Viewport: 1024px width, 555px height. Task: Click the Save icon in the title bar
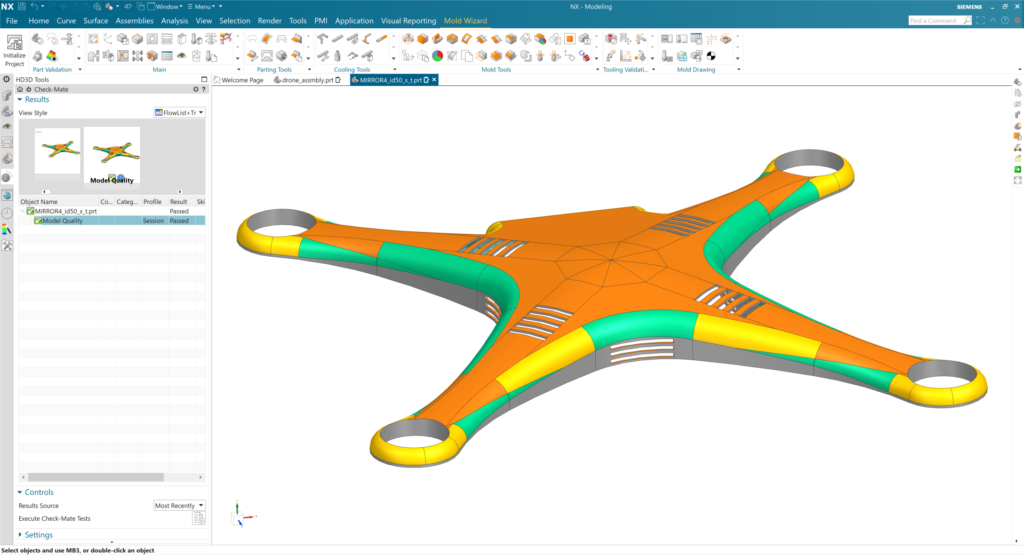(x=22, y=7)
